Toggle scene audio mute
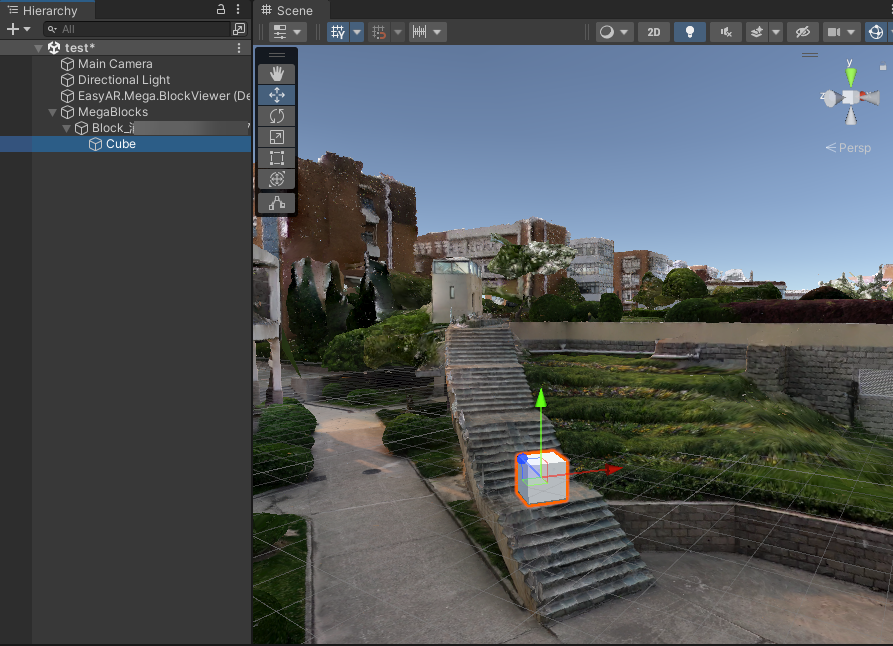The height and width of the screenshot is (646, 893). click(x=725, y=32)
